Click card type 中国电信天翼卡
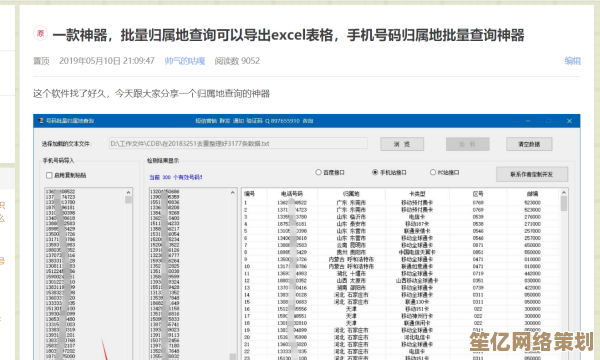 click(417, 252)
